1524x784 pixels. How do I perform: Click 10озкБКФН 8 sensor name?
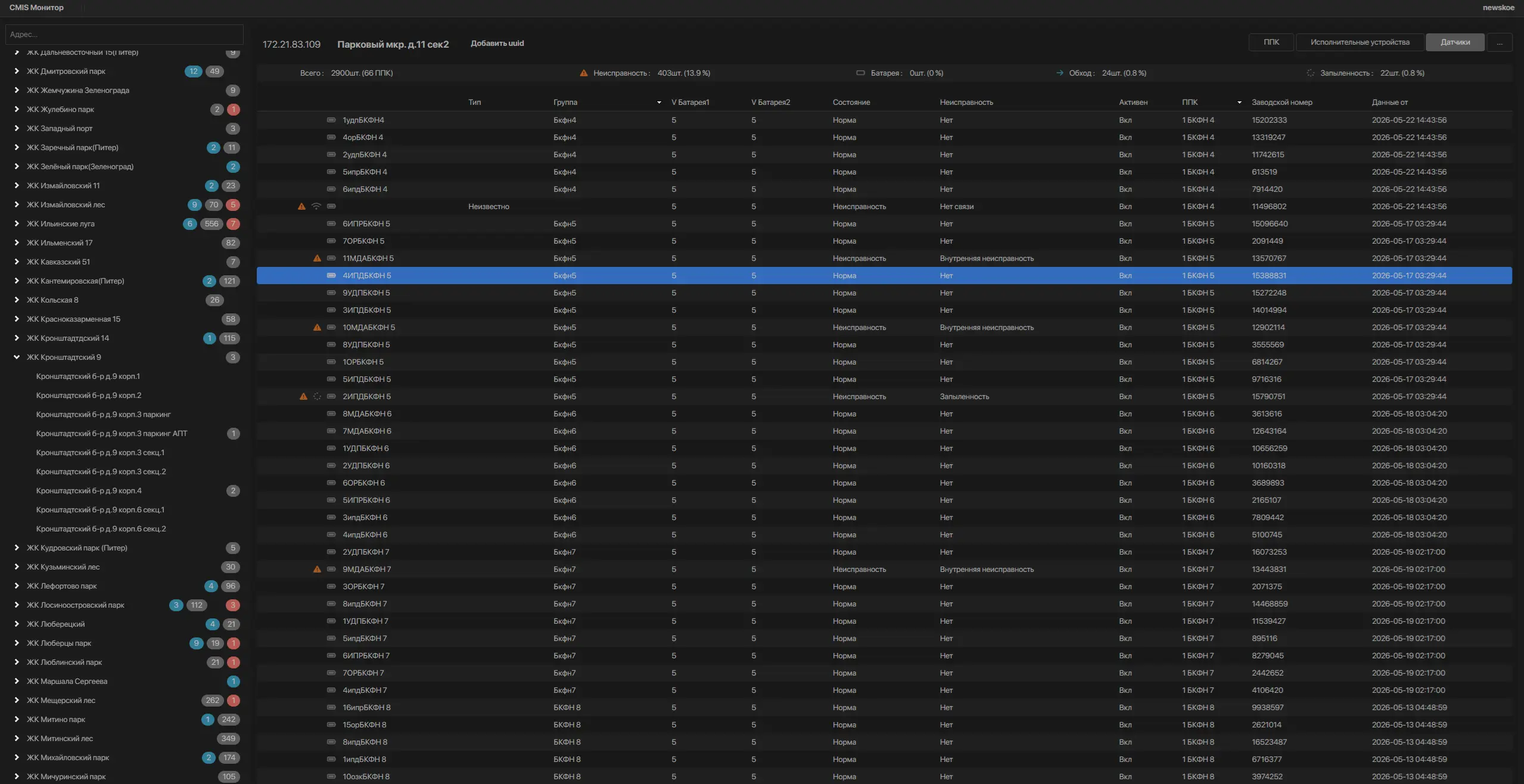click(366, 777)
